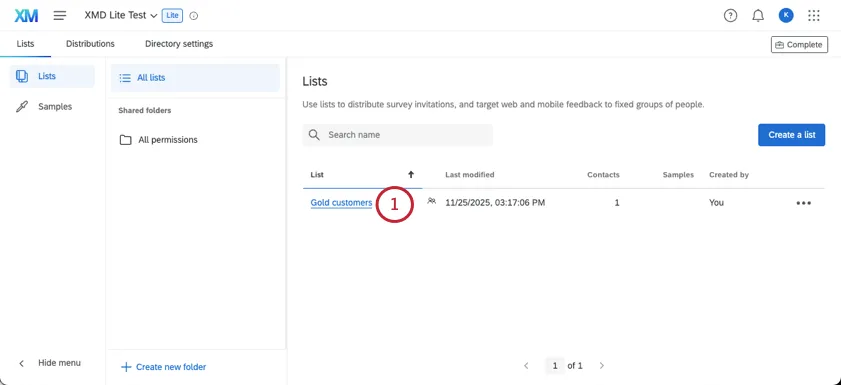
Task: Open the K user account avatar
Action: tap(786, 16)
